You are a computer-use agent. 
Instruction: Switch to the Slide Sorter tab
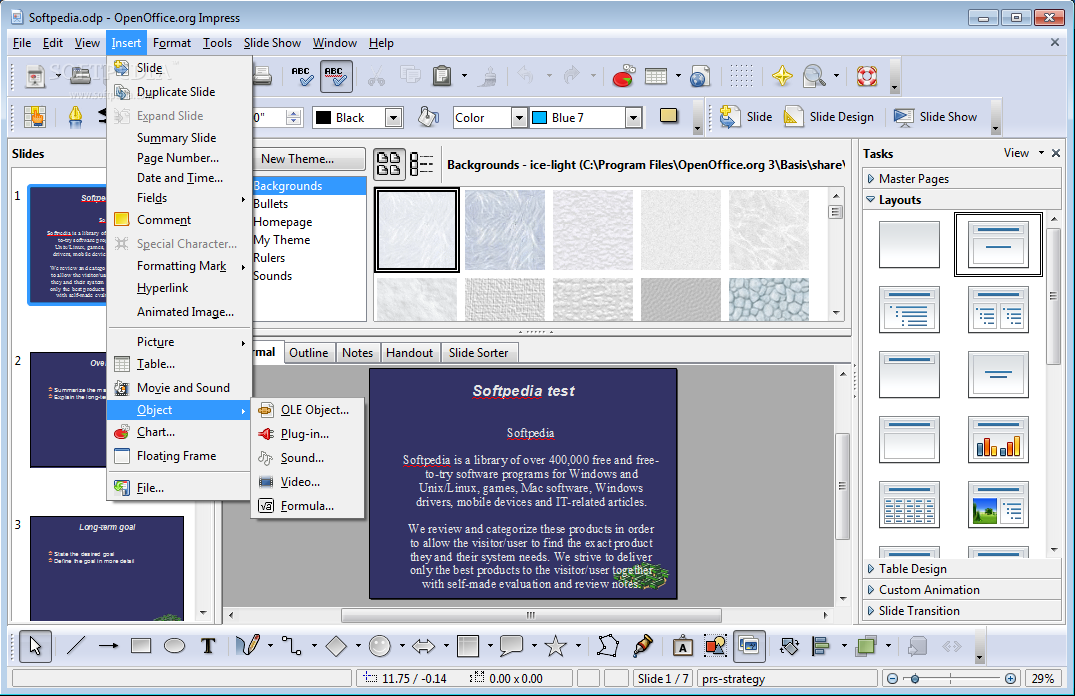[x=479, y=352]
